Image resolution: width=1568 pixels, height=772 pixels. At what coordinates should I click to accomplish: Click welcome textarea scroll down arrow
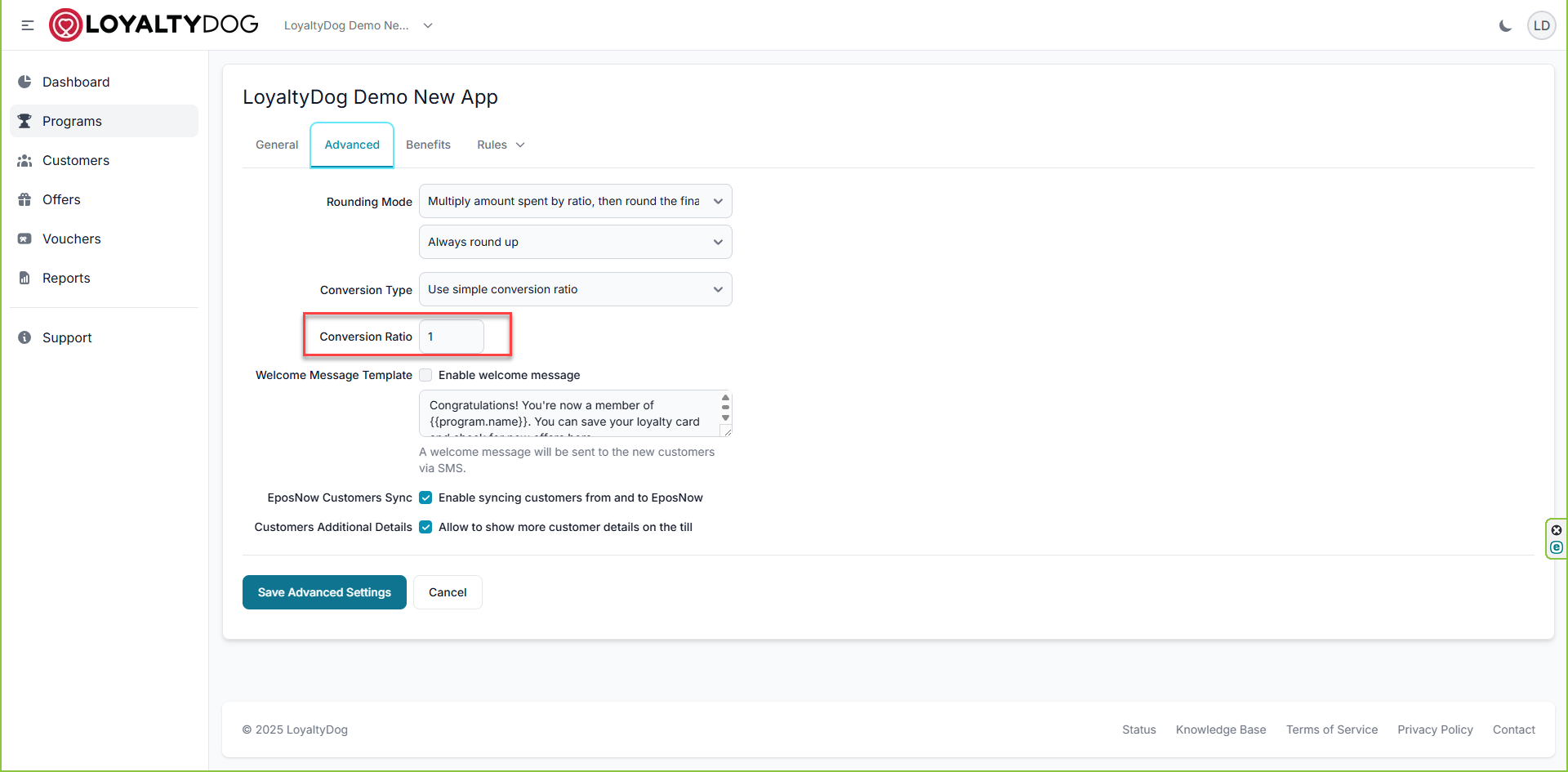725,417
